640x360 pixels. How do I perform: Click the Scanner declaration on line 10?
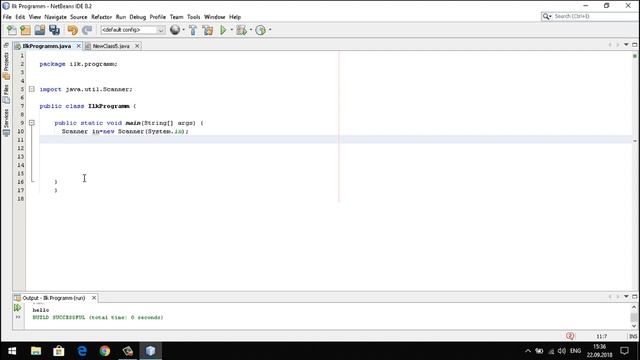125,131
